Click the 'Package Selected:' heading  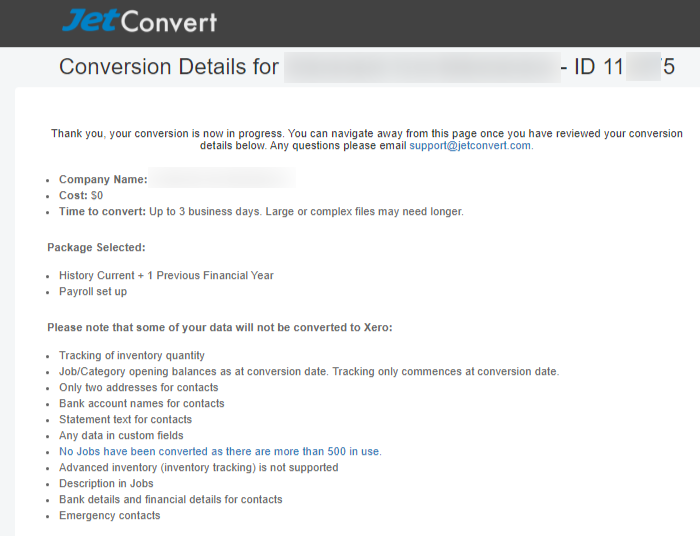[96, 247]
